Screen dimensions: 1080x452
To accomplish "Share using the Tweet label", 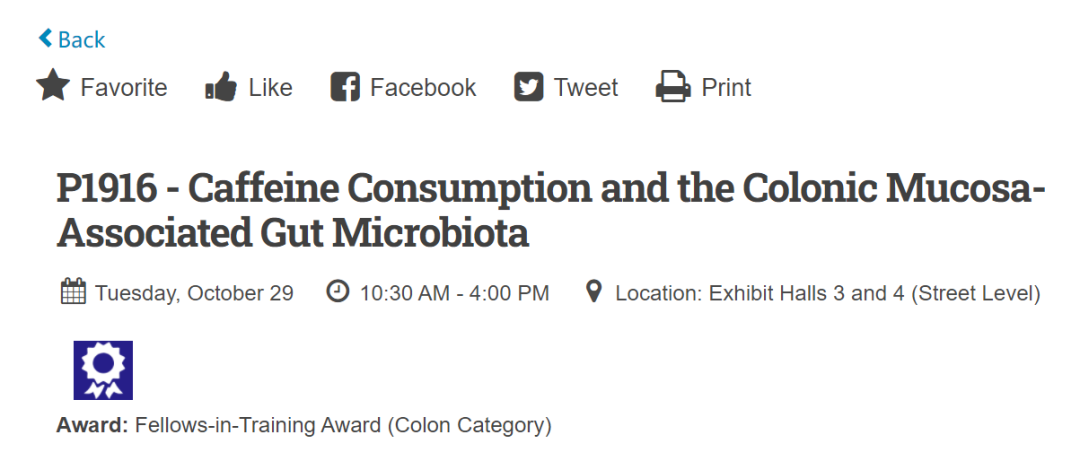I will [586, 88].
